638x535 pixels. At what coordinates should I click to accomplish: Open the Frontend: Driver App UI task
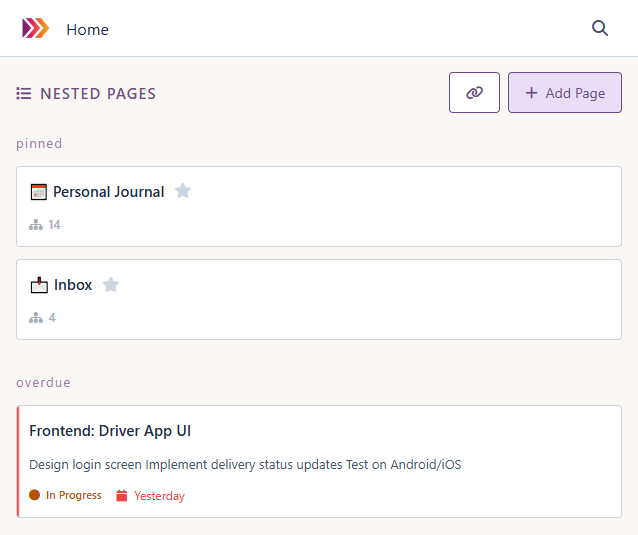110,431
